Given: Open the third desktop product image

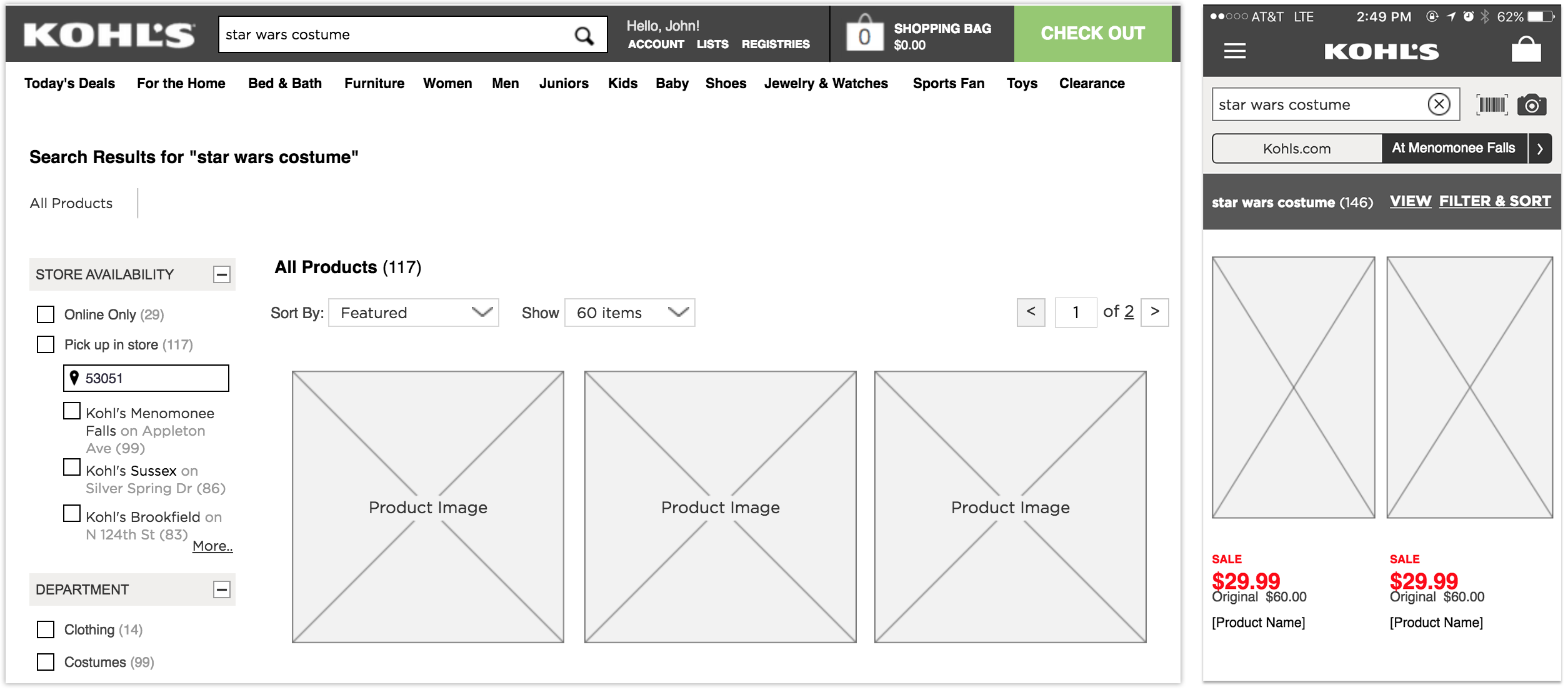Looking at the screenshot, I should pos(1011,507).
